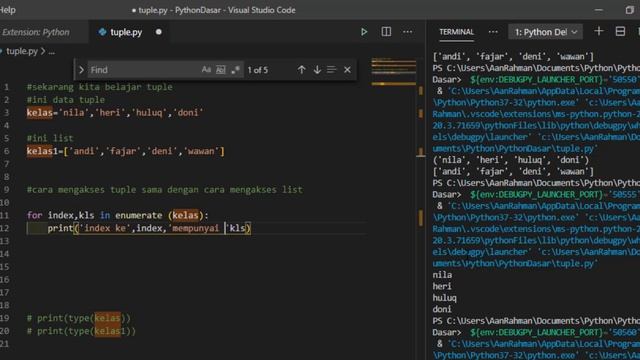Switch to the Extension: Python tab
The width and height of the screenshot is (640, 360).
point(36,32)
